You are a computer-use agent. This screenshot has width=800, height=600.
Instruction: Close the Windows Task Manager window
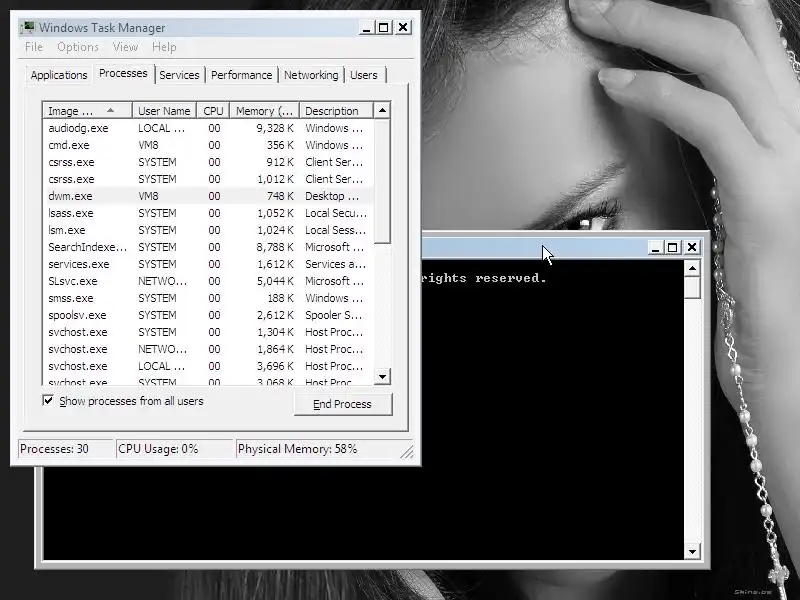click(x=403, y=28)
